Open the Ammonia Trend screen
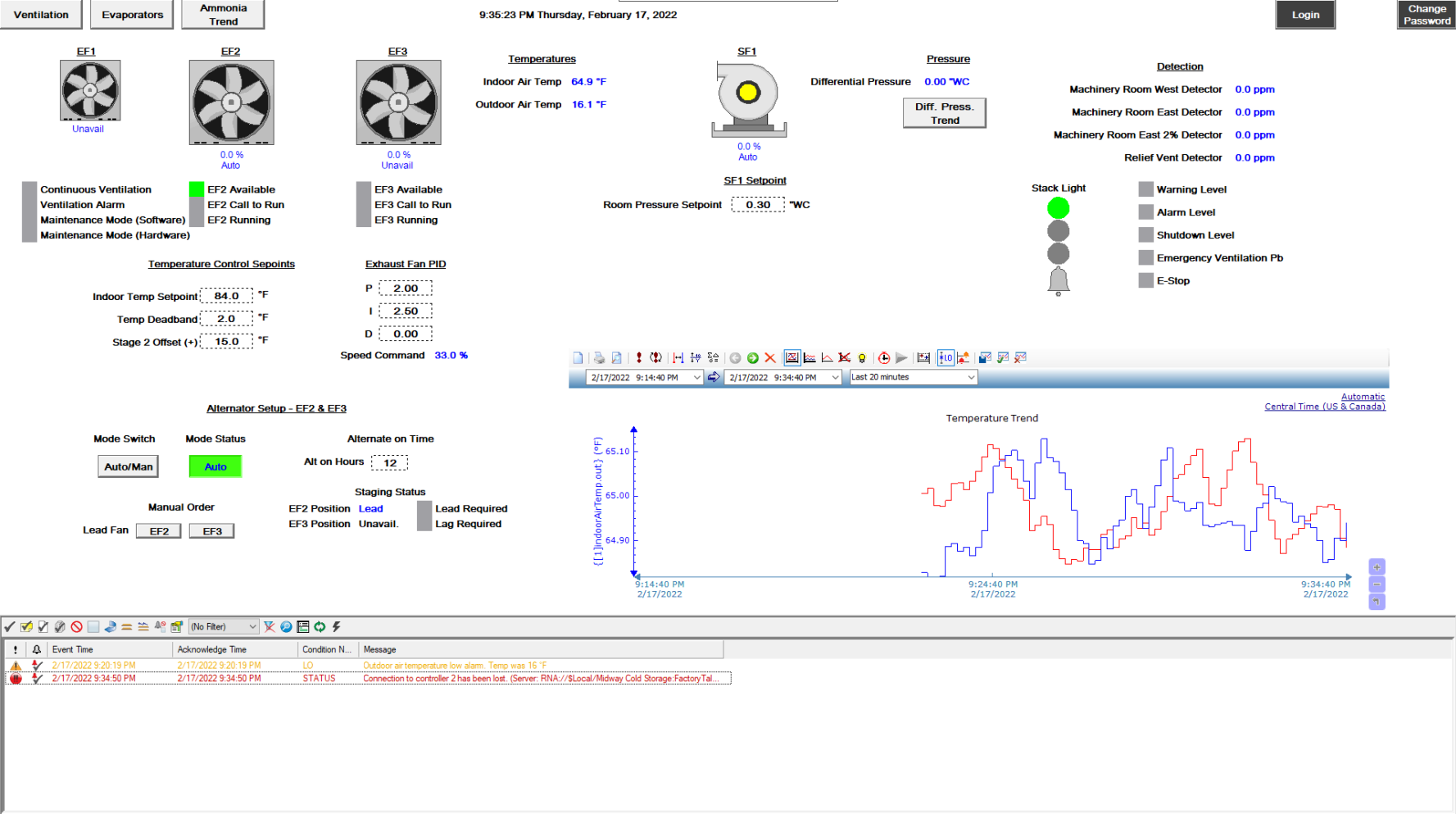 click(x=223, y=15)
